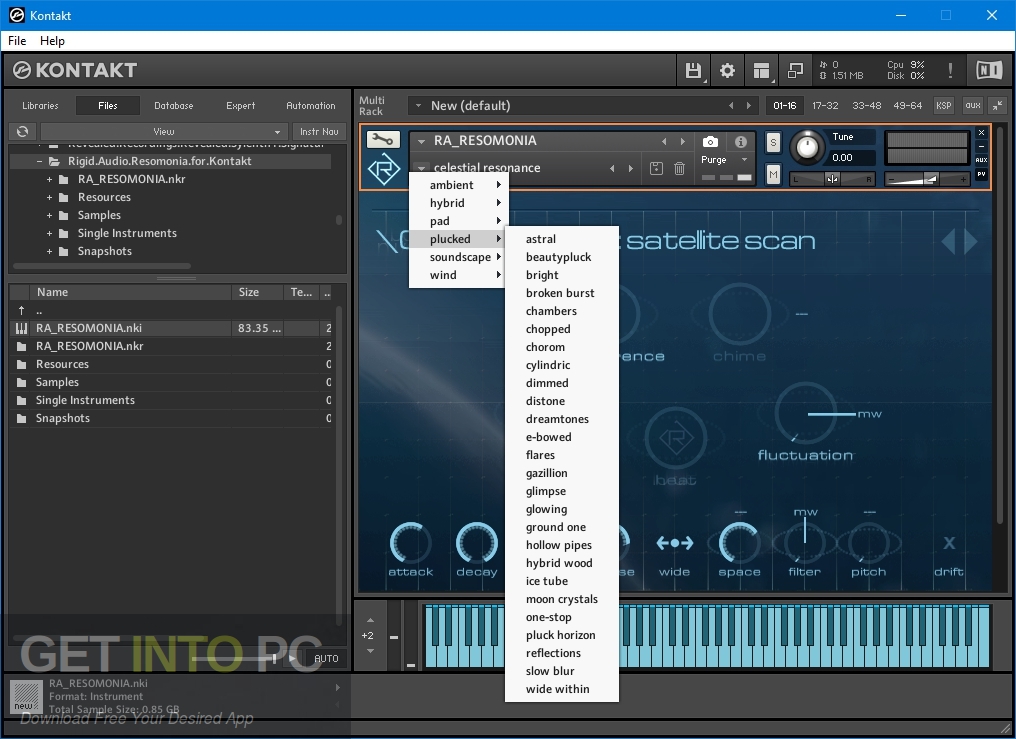Shift keyboard octave up arrow
1016x739 pixels.
pos(370,620)
